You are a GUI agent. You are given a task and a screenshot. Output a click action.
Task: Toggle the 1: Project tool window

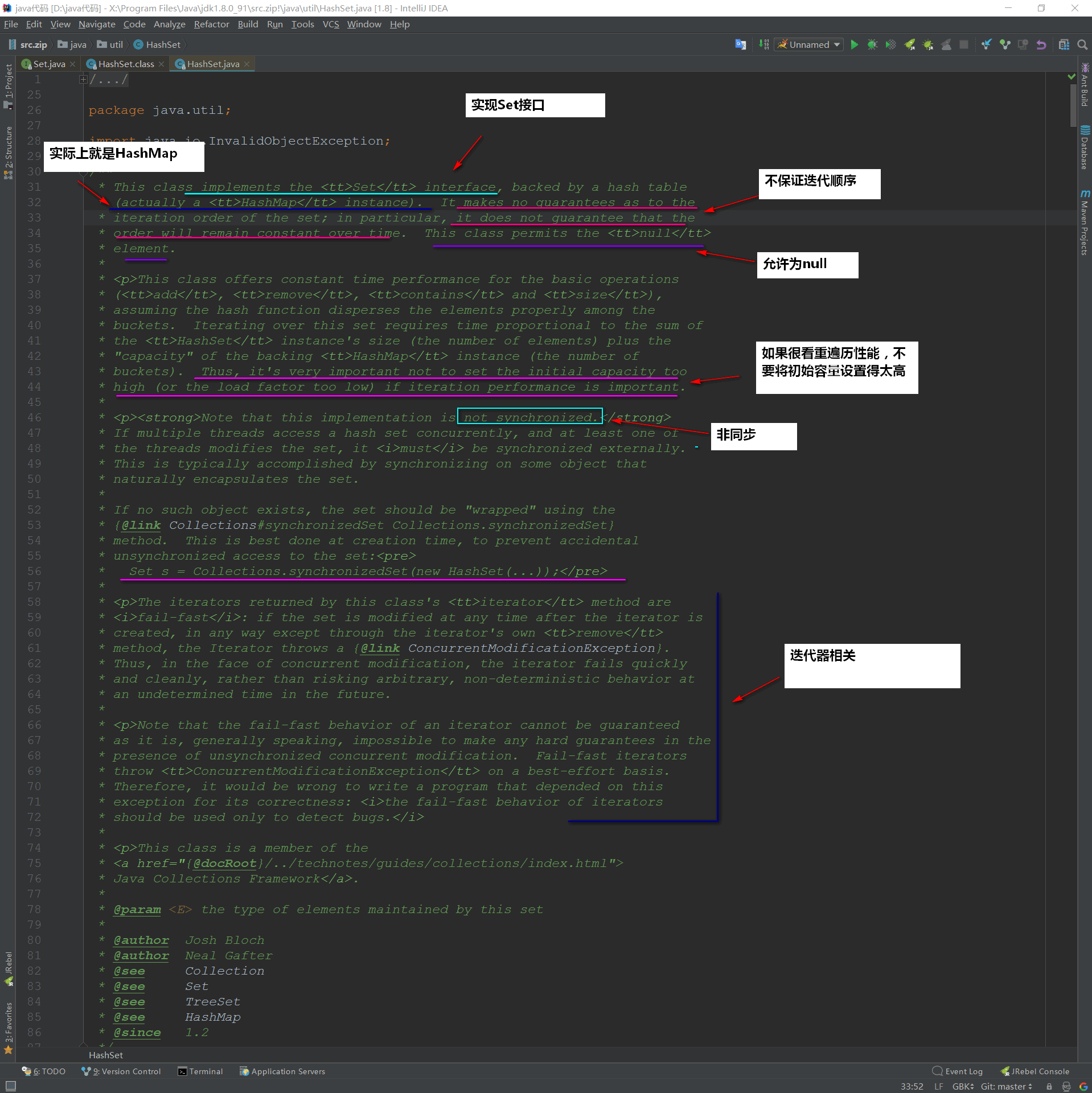click(8, 85)
